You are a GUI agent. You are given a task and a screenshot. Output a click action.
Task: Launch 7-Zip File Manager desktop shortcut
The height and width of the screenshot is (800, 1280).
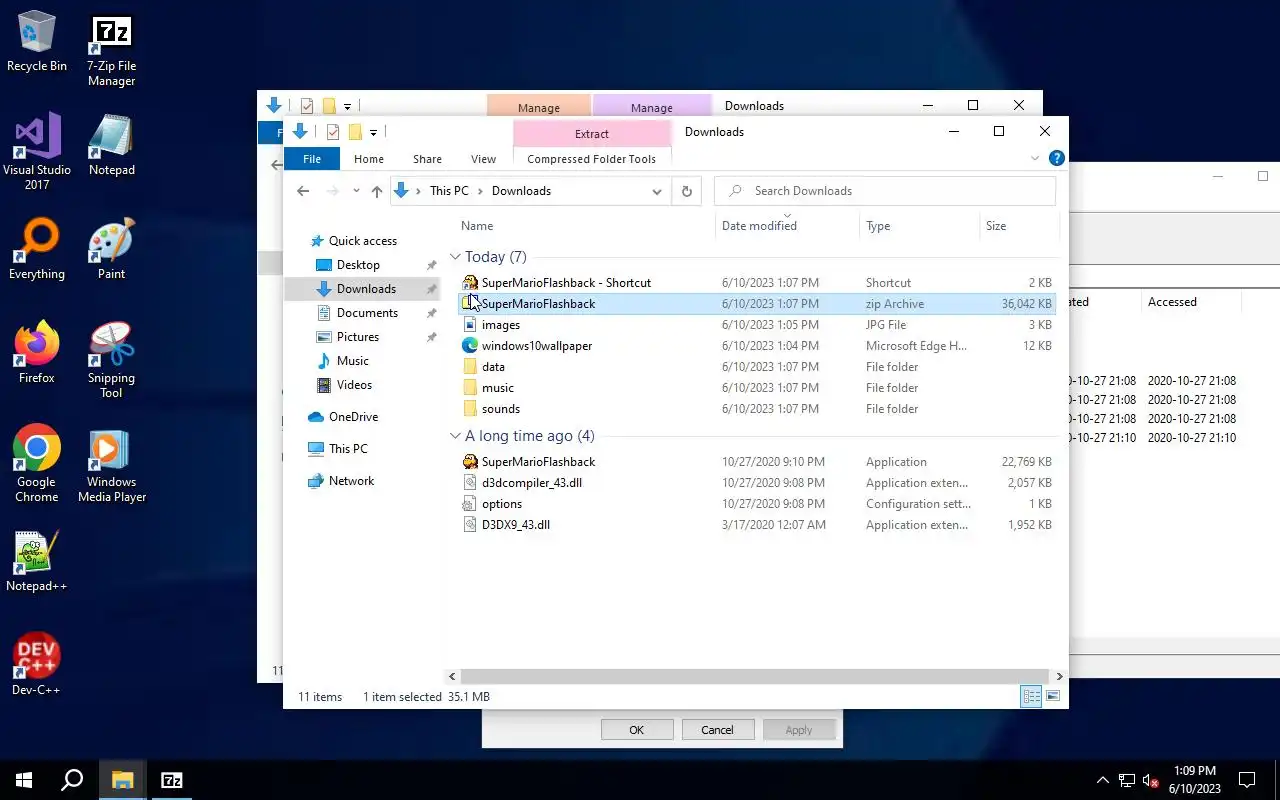click(x=111, y=50)
